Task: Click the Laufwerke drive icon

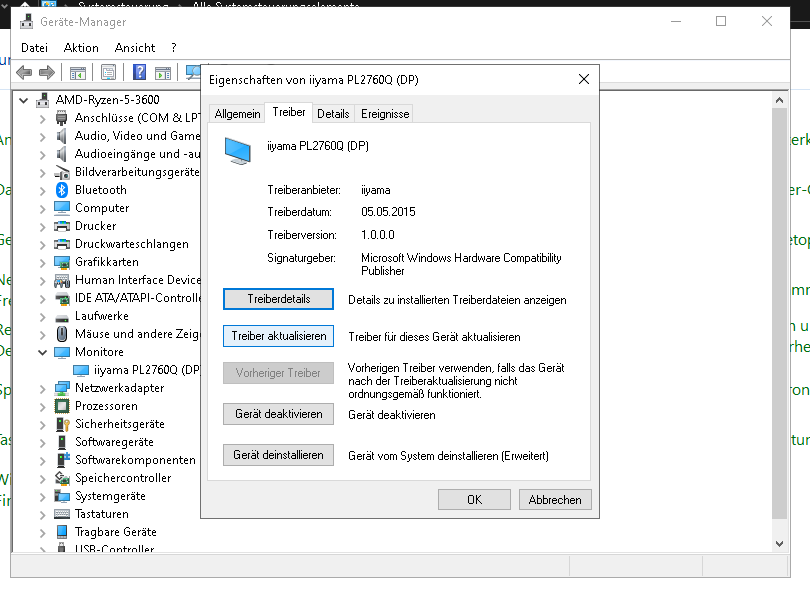Action: tap(62, 317)
